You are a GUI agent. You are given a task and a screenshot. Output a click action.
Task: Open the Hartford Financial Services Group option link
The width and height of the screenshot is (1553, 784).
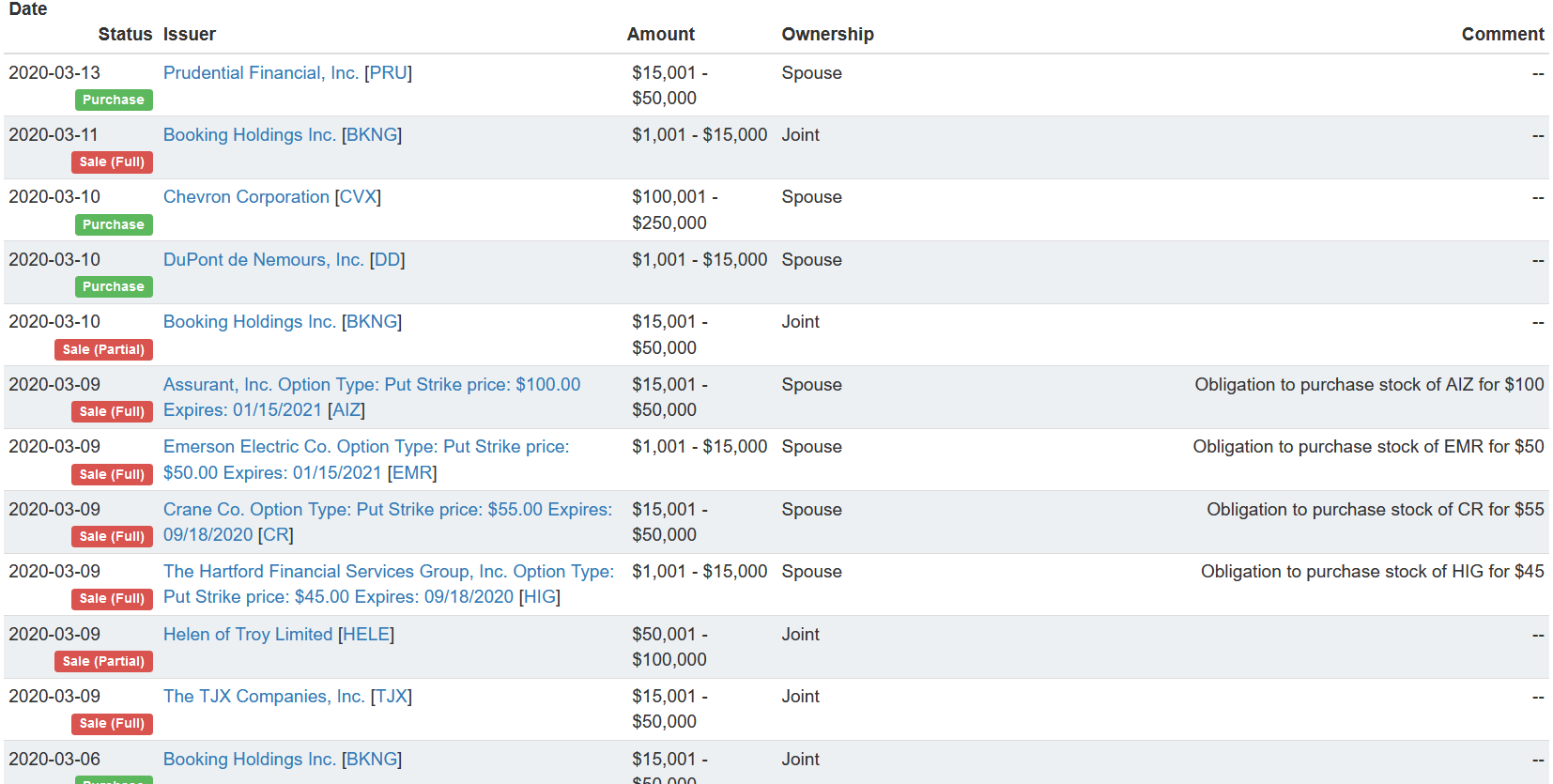(x=389, y=584)
